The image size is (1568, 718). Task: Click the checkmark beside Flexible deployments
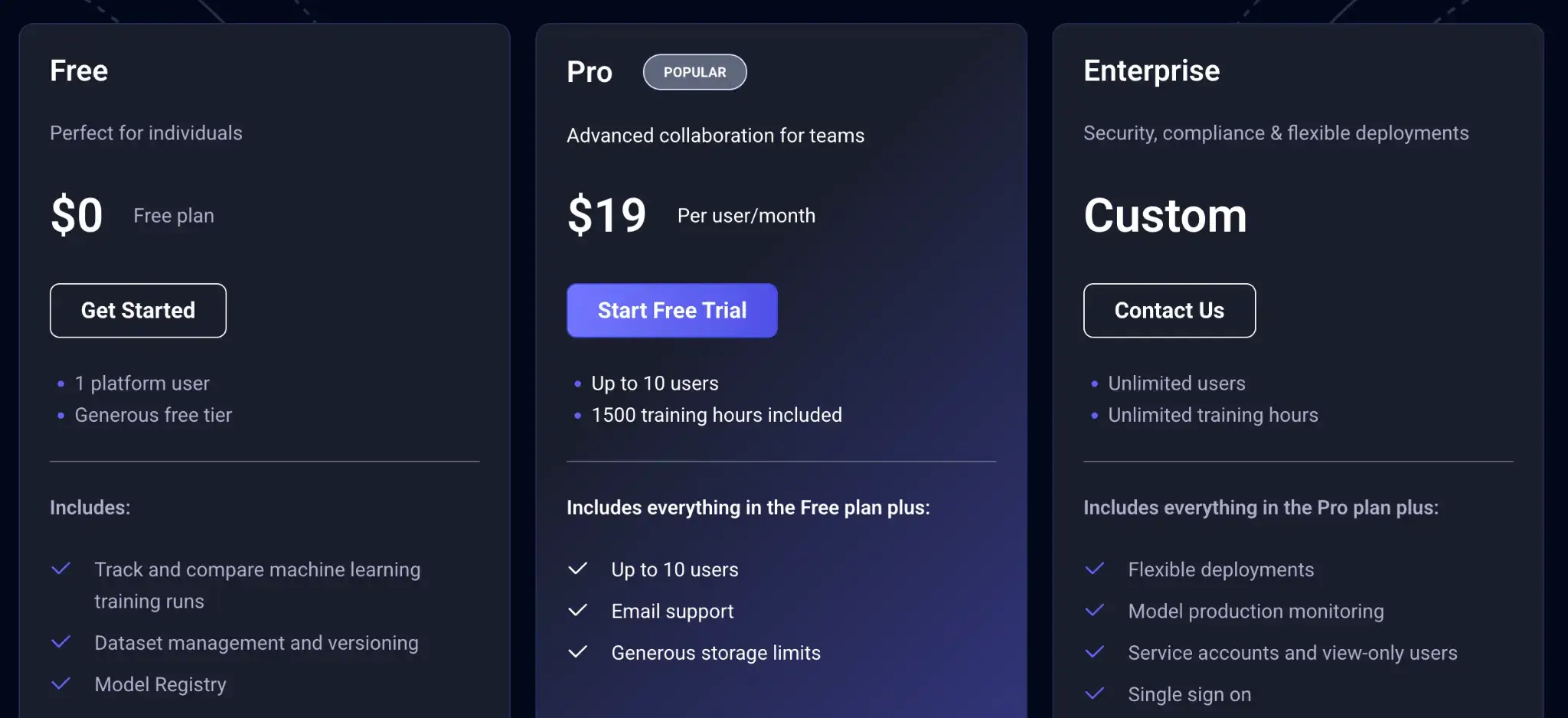pos(1095,569)
